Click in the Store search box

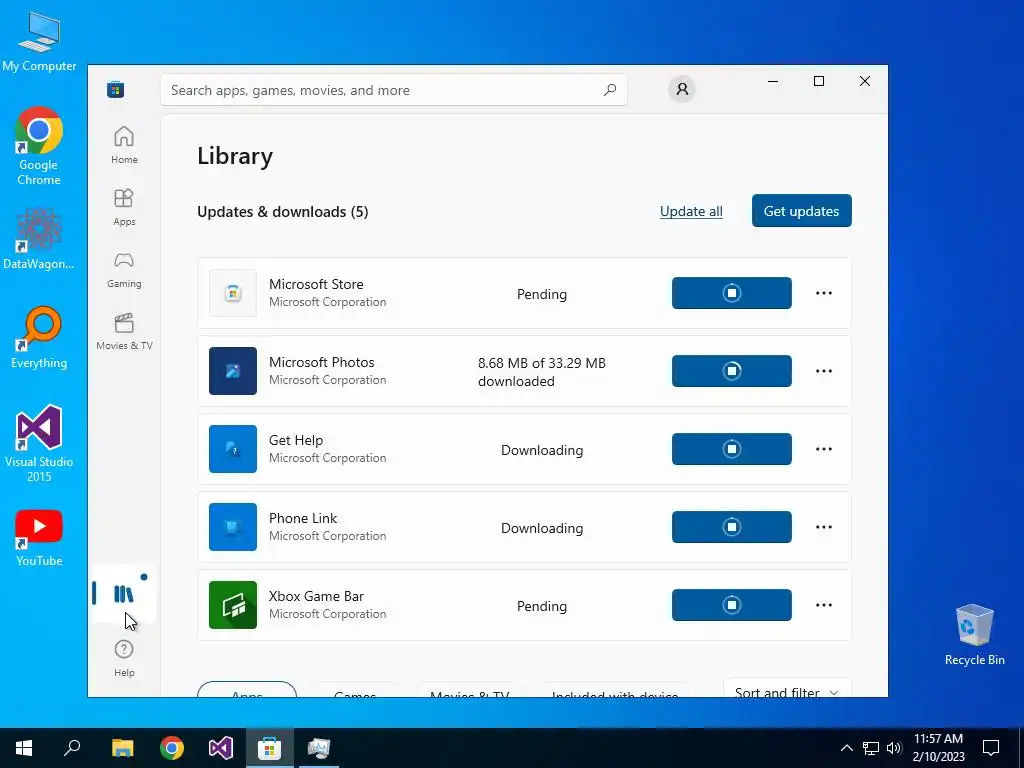click(x=394, y=90)
